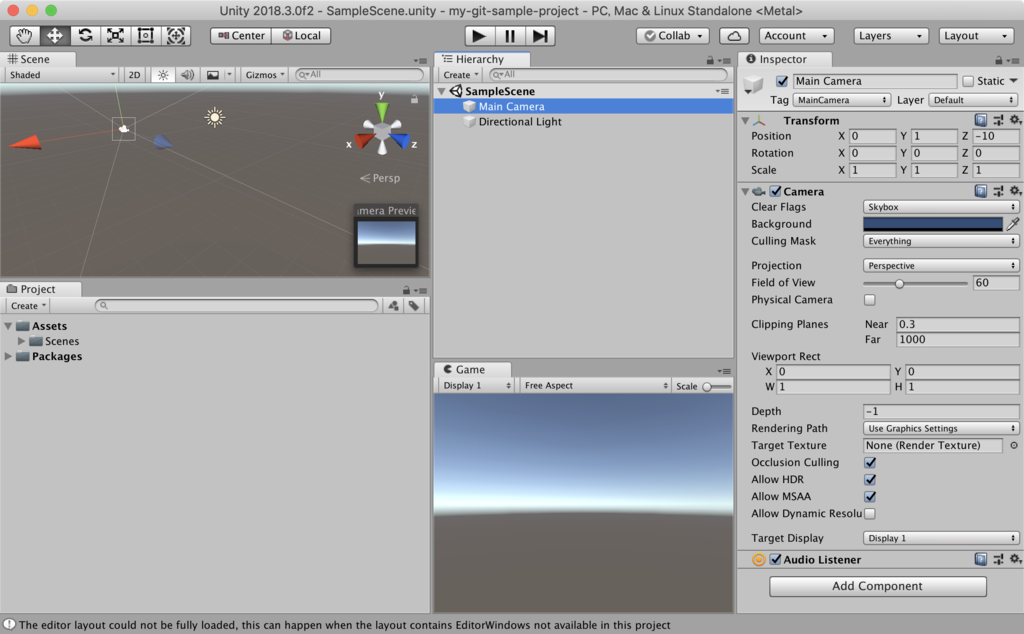Open the Layer Default dropdown
This screenshot has width=1024, height=634.
(973, 100)
